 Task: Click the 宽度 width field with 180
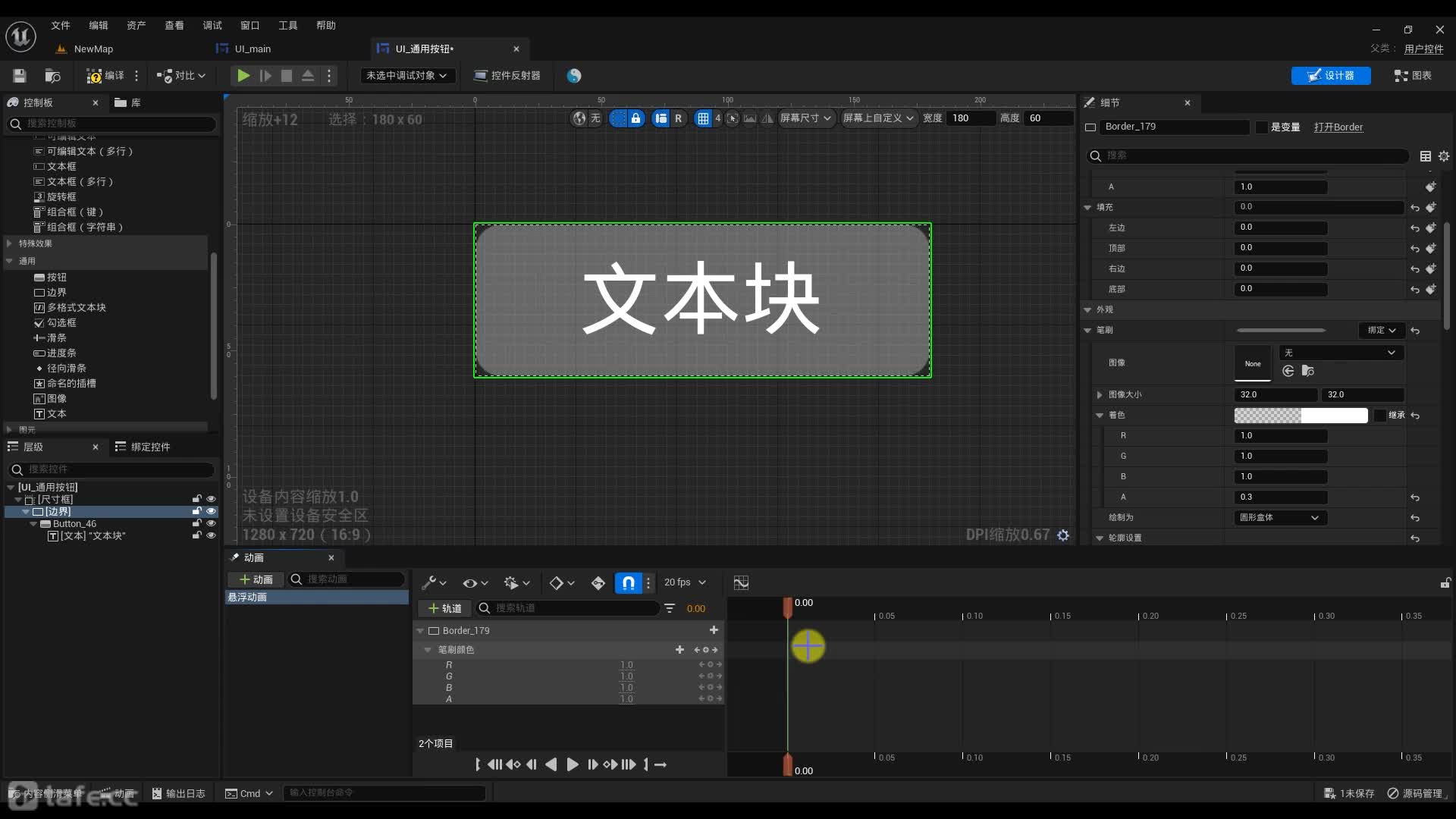(x=971, y=118)
